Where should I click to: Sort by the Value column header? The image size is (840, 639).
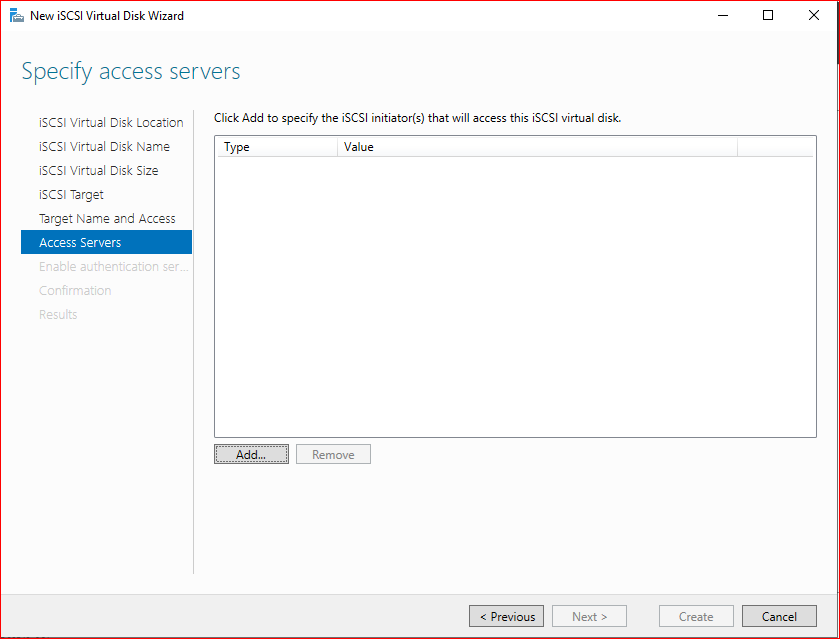click(x=537, y=147)
